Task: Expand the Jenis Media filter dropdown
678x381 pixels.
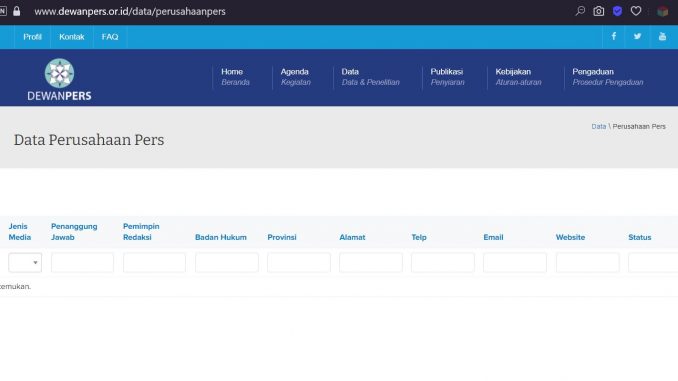Action: (25, 263)
